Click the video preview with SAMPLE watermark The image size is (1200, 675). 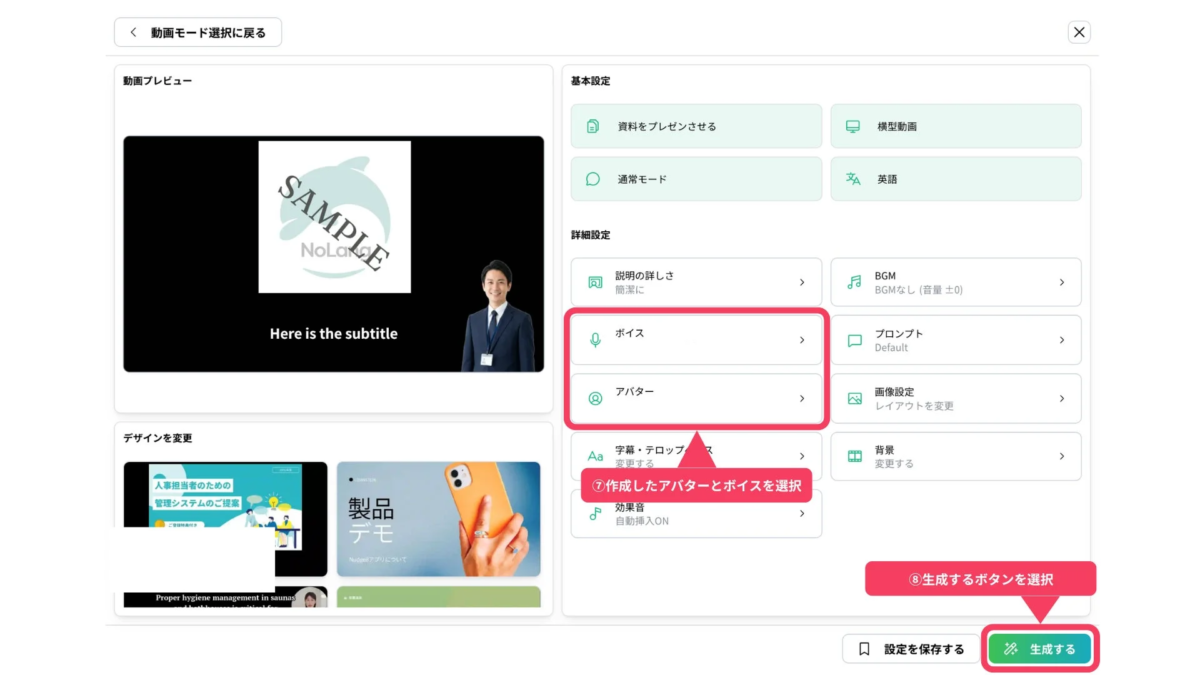click(x=333, y=254)
